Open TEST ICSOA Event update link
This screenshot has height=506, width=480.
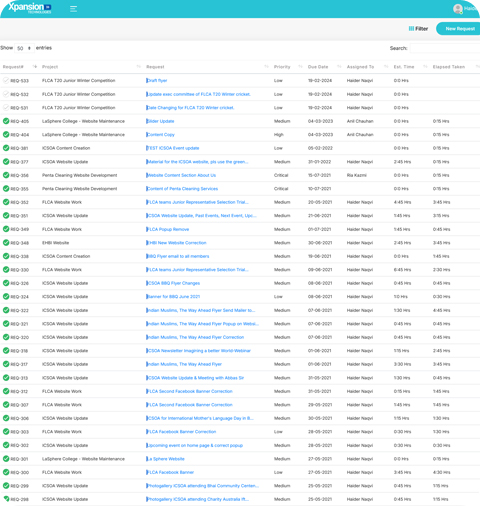[x=173, y=148]
